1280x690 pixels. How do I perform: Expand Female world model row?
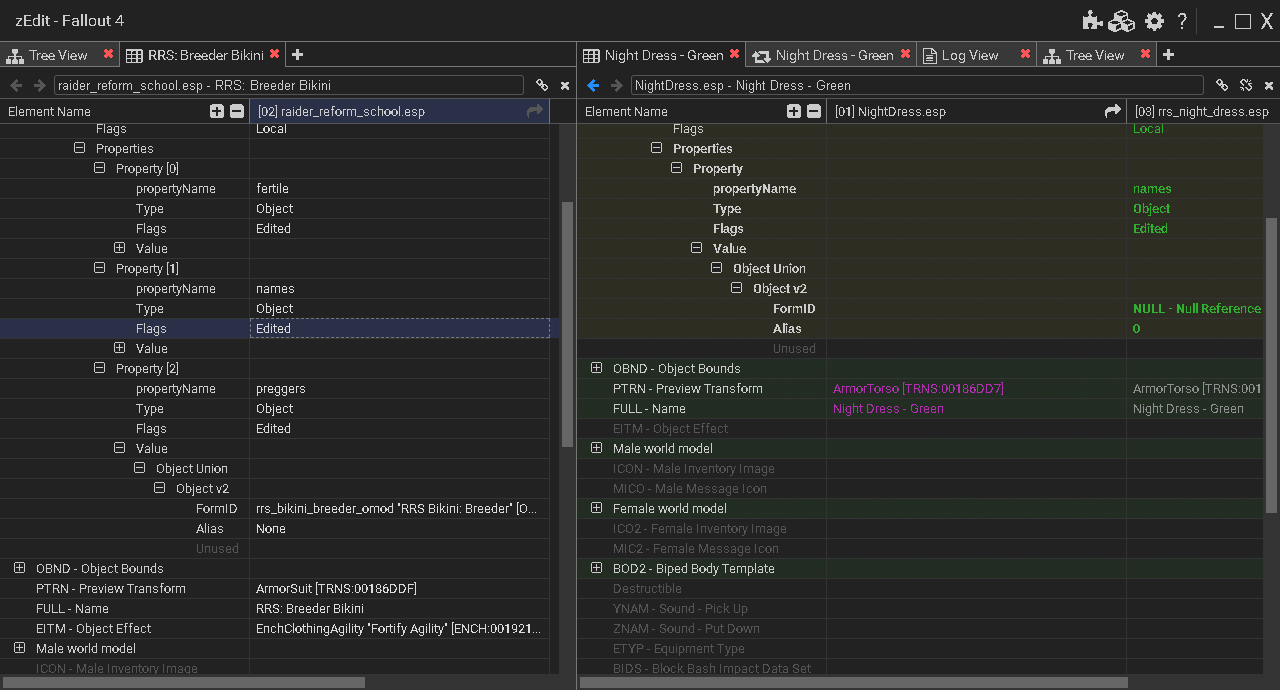click(596, 508)
